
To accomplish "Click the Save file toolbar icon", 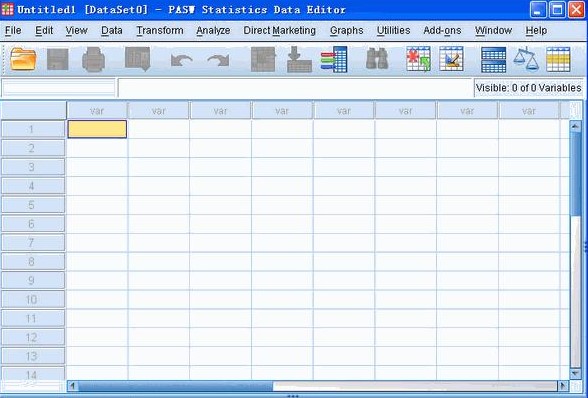I will [58, 59].
